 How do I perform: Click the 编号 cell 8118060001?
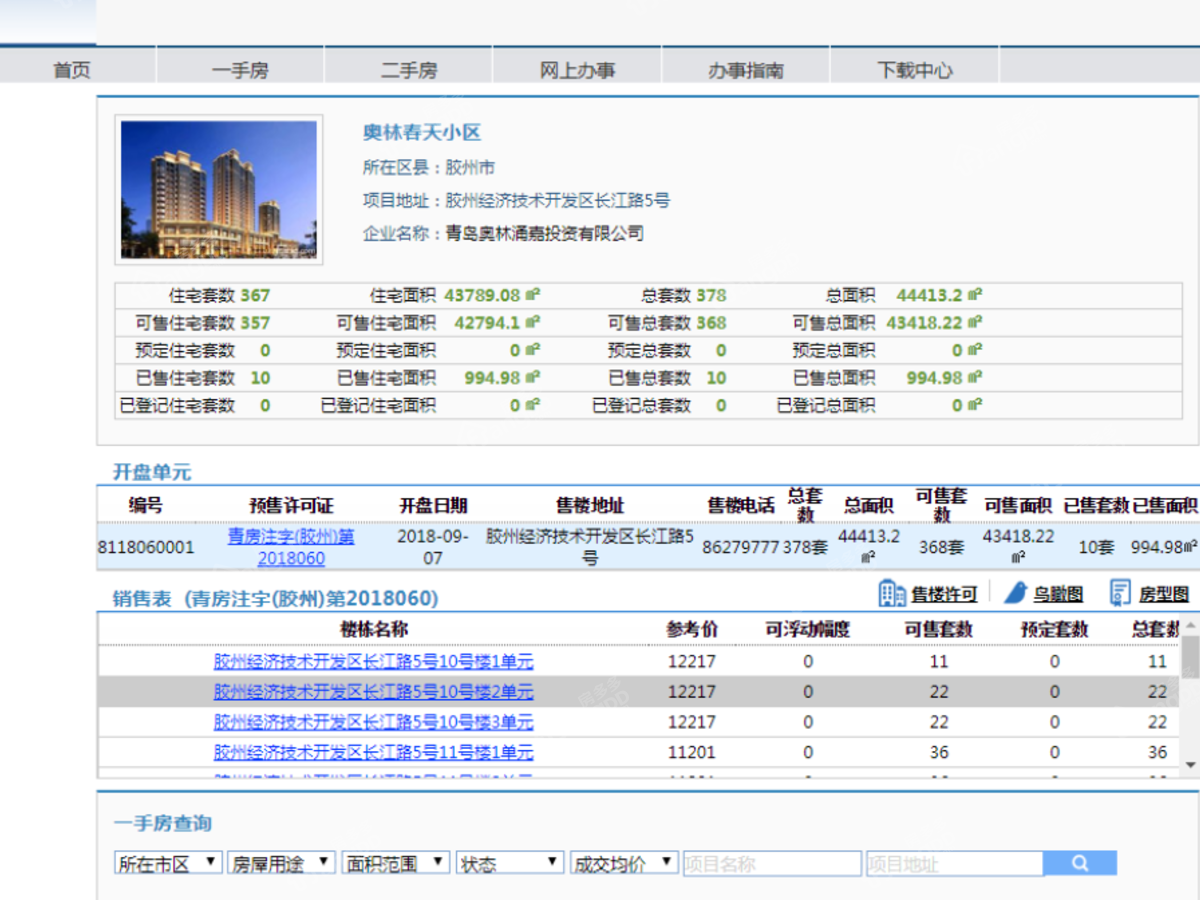point(146,547)
